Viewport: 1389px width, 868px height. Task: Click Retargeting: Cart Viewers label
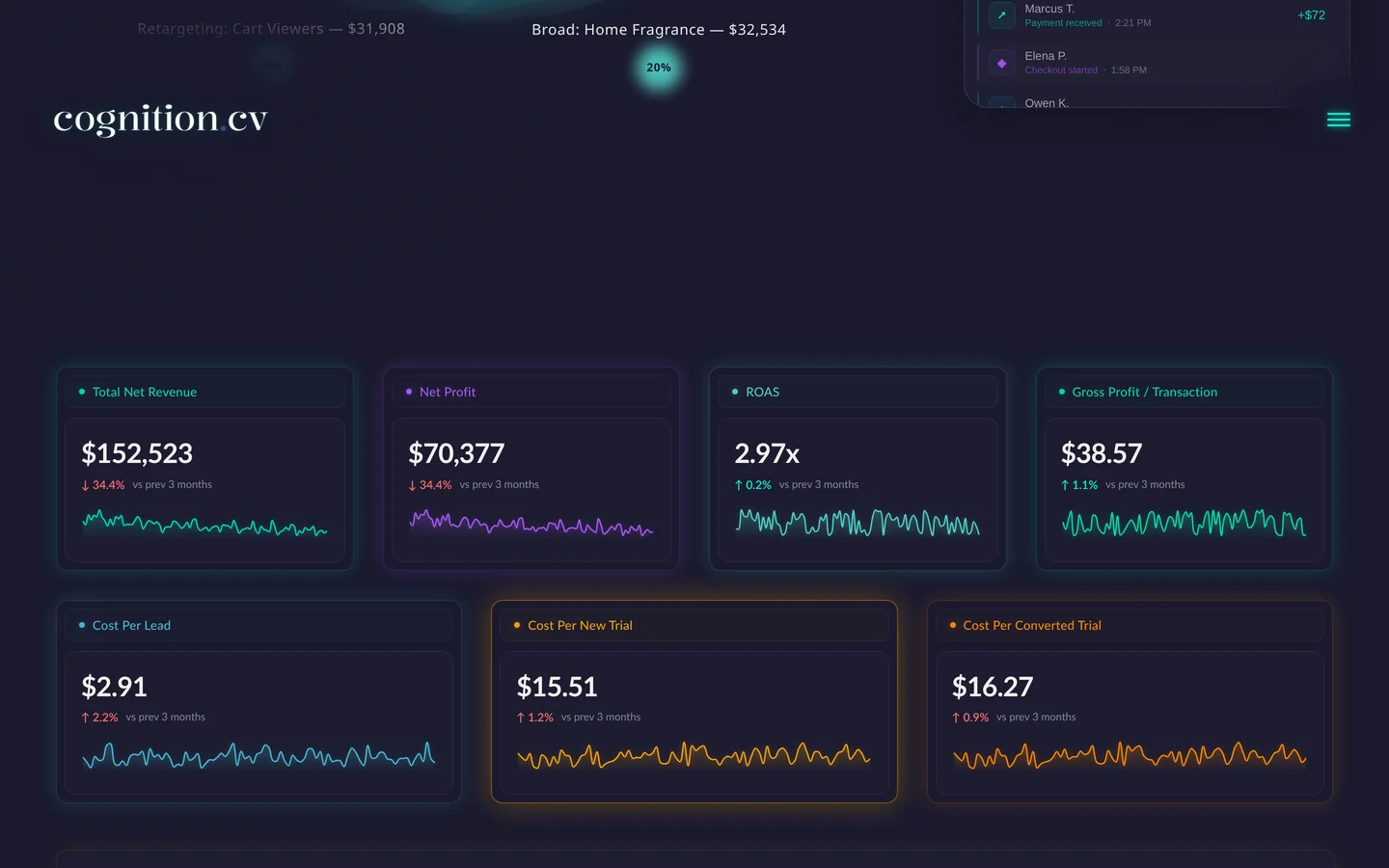pos(271,29)
